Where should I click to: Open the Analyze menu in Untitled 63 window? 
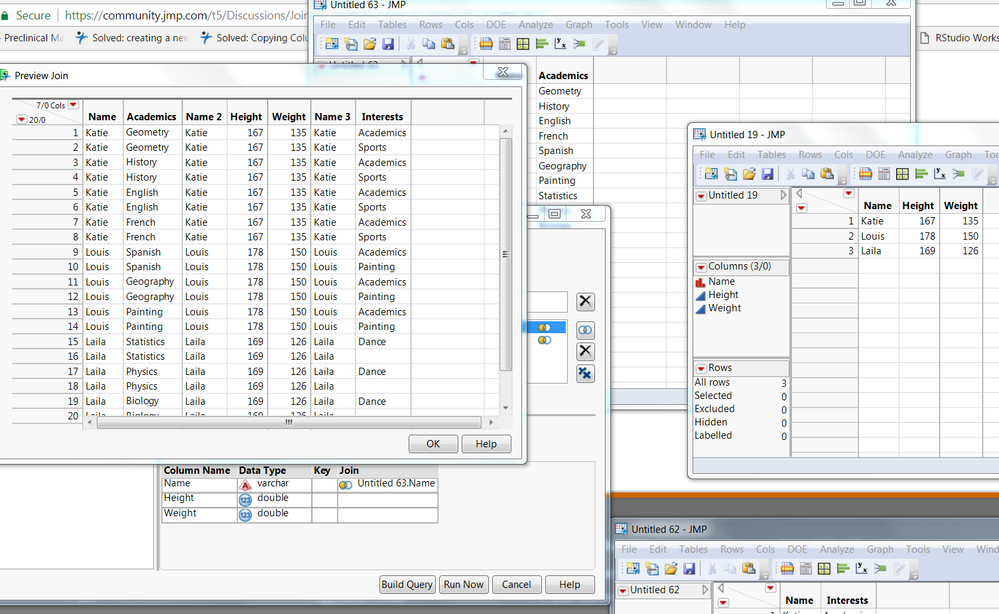[x=536, y=24]
